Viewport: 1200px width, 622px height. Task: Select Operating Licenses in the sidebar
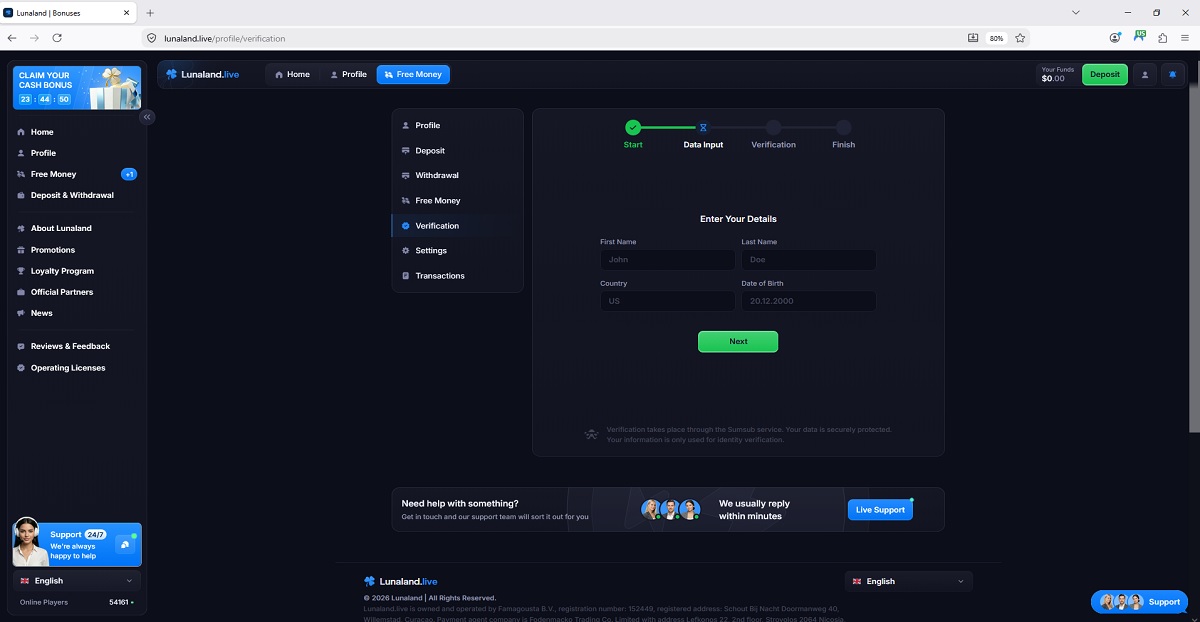coord(68,368)
